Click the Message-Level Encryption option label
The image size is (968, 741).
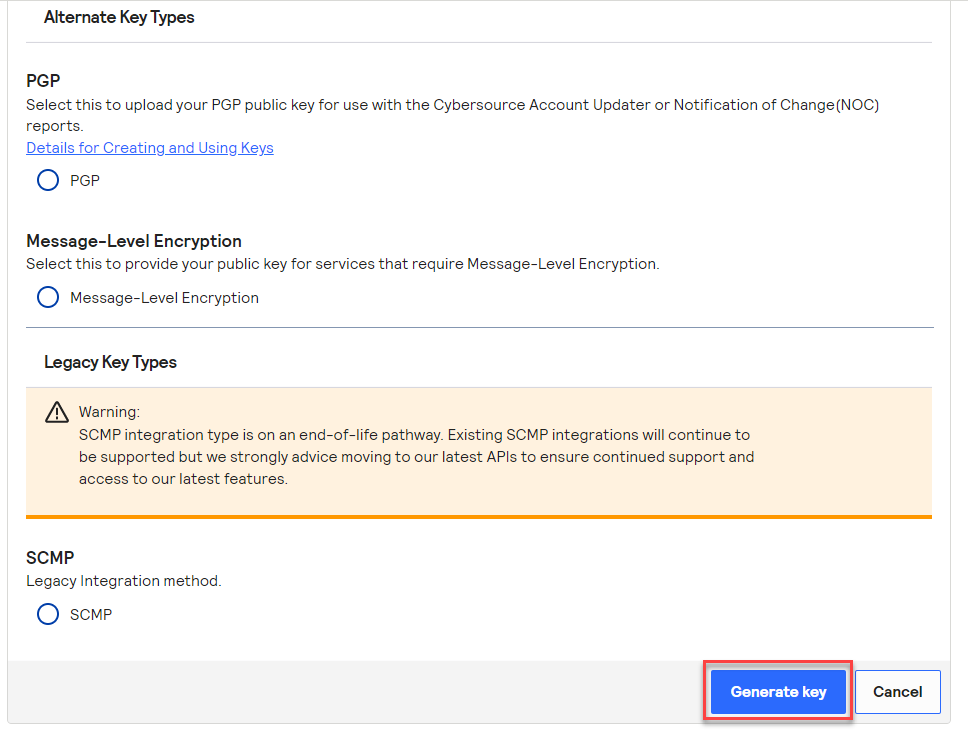click(164, 297)
